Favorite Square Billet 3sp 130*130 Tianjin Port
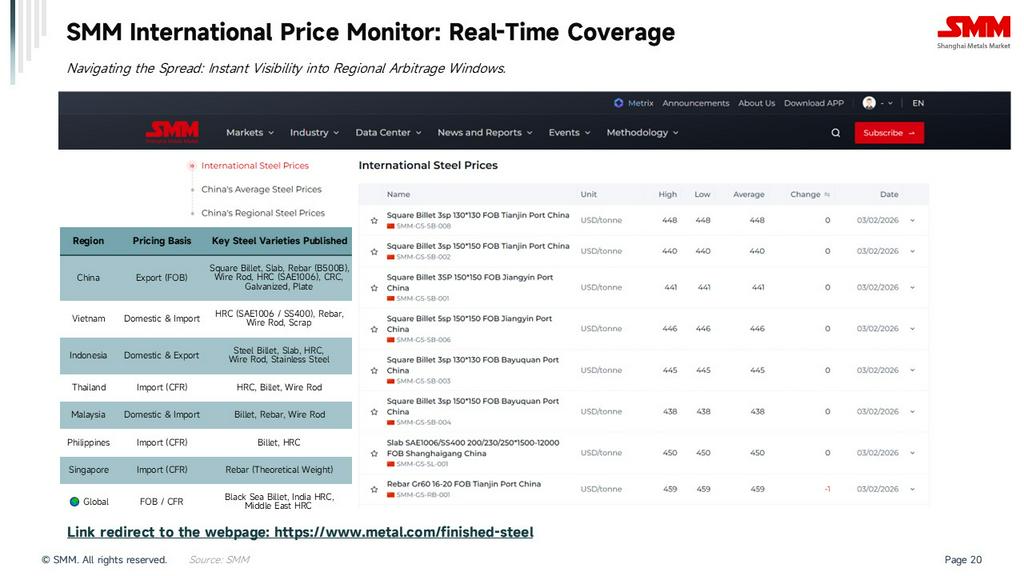Image resolution: width=1024 pixels, height=576 pixels. click(x=374, y=220)
